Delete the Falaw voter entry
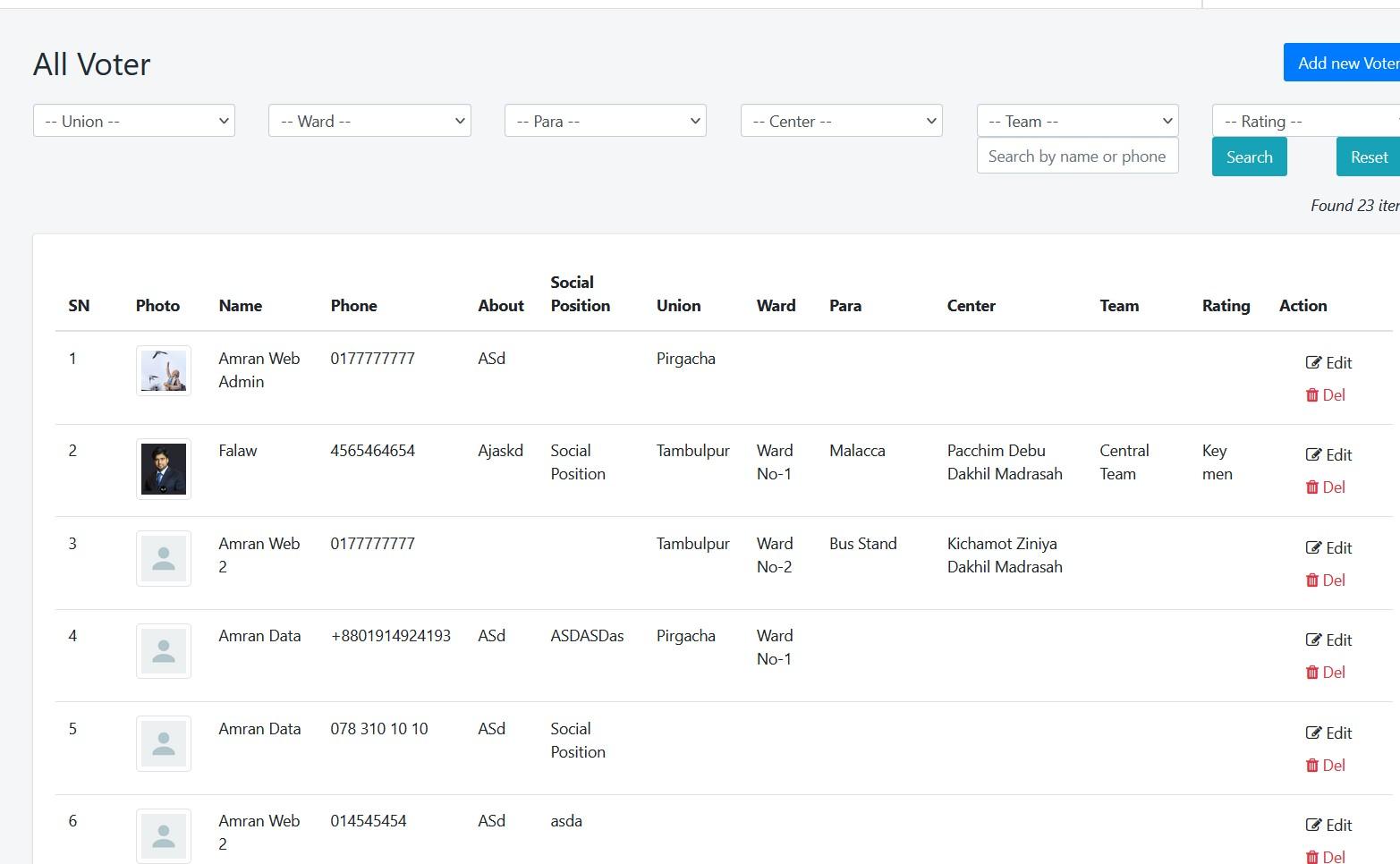This screenshot has height=864, width=1400. click(x=1326, y=487)
